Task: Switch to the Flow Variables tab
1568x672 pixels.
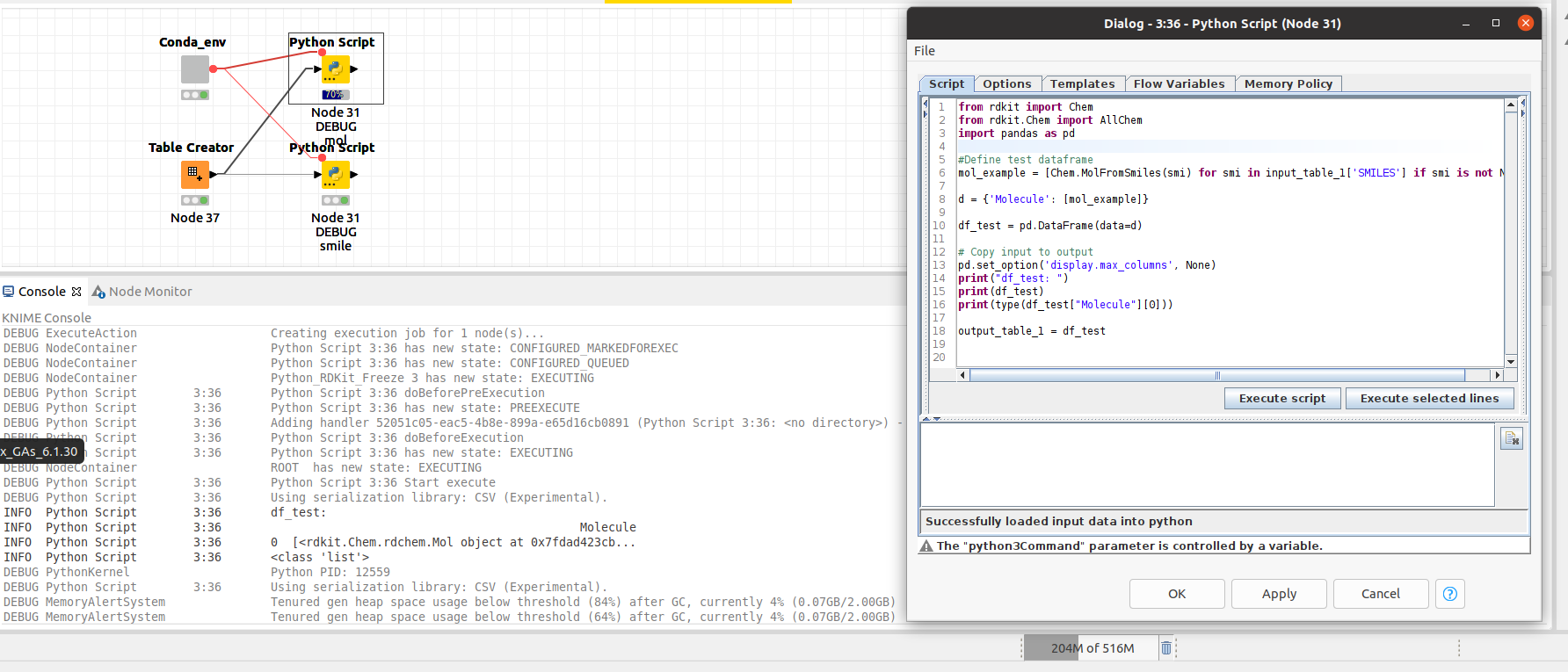Action: (1178, 84)
